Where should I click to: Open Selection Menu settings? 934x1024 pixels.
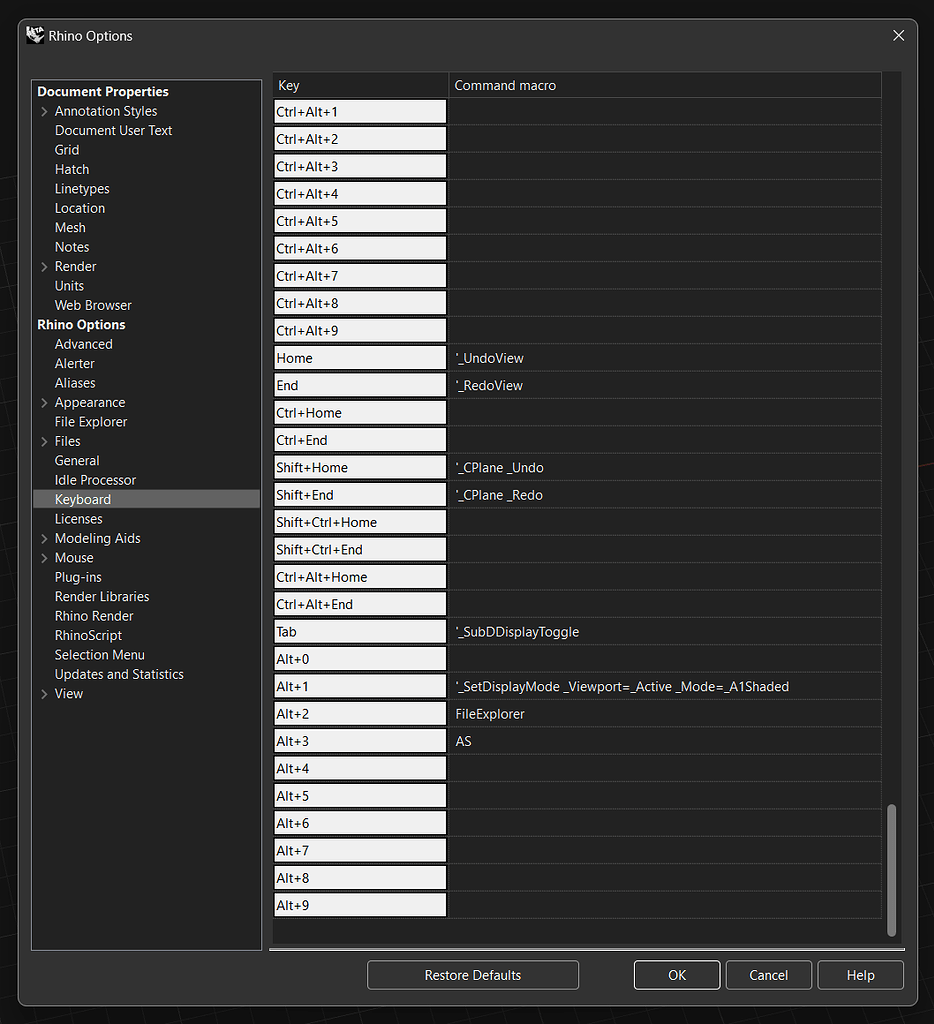tap(99, 655)
